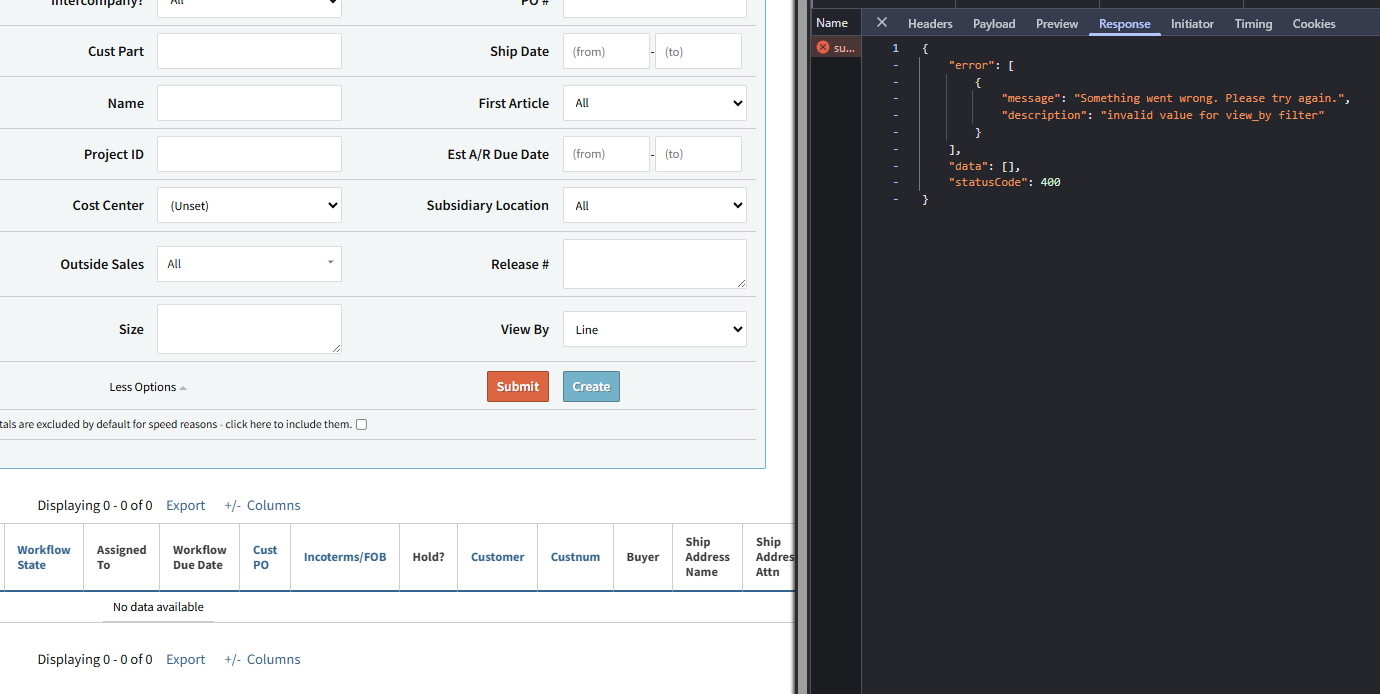Screen dimensions: 1380x694
Task: Open the Headers tab
Action: click(930, 24)
